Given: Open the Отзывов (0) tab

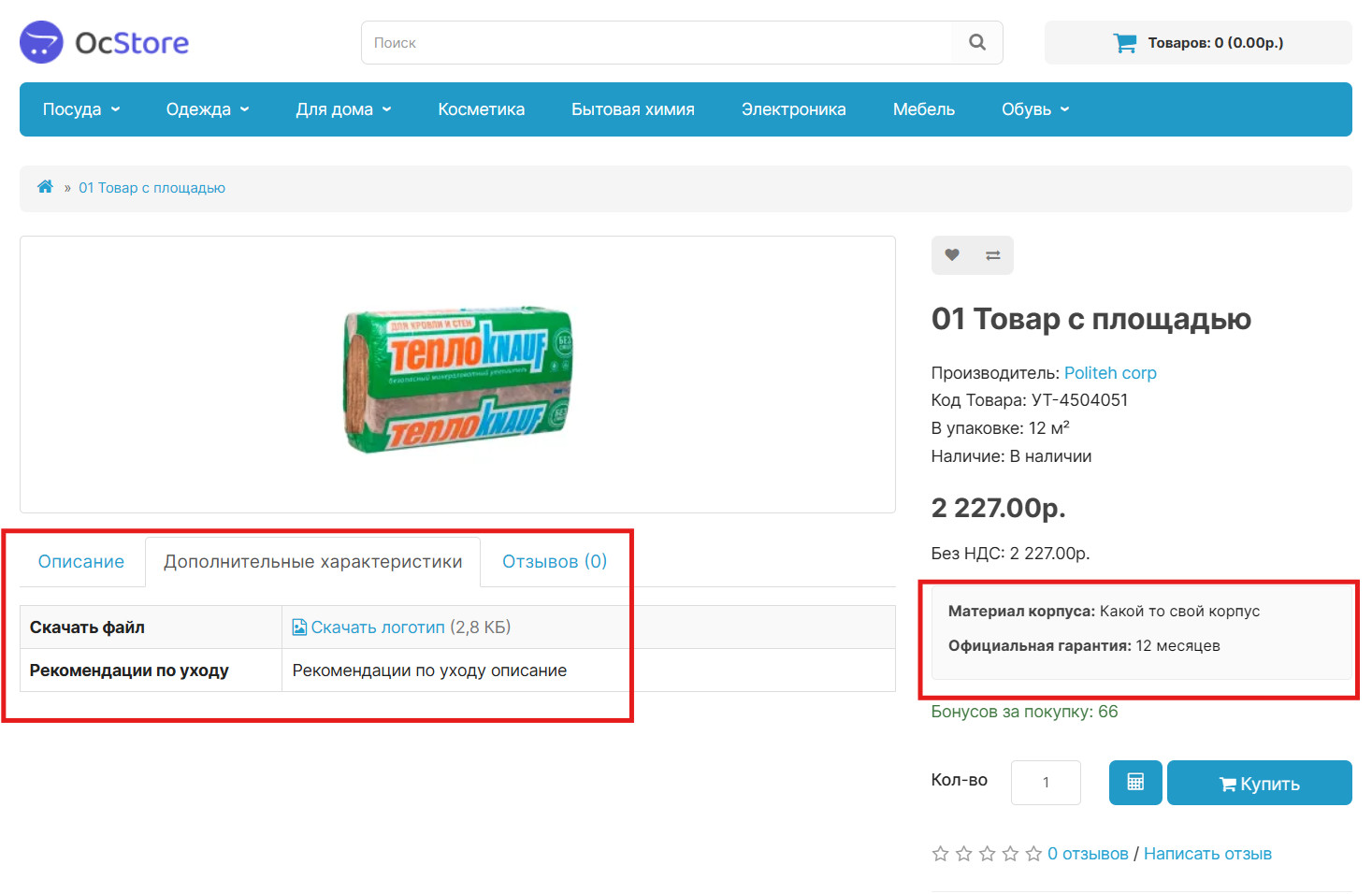Looking at the screenshot, I should (x=555, y=561).
